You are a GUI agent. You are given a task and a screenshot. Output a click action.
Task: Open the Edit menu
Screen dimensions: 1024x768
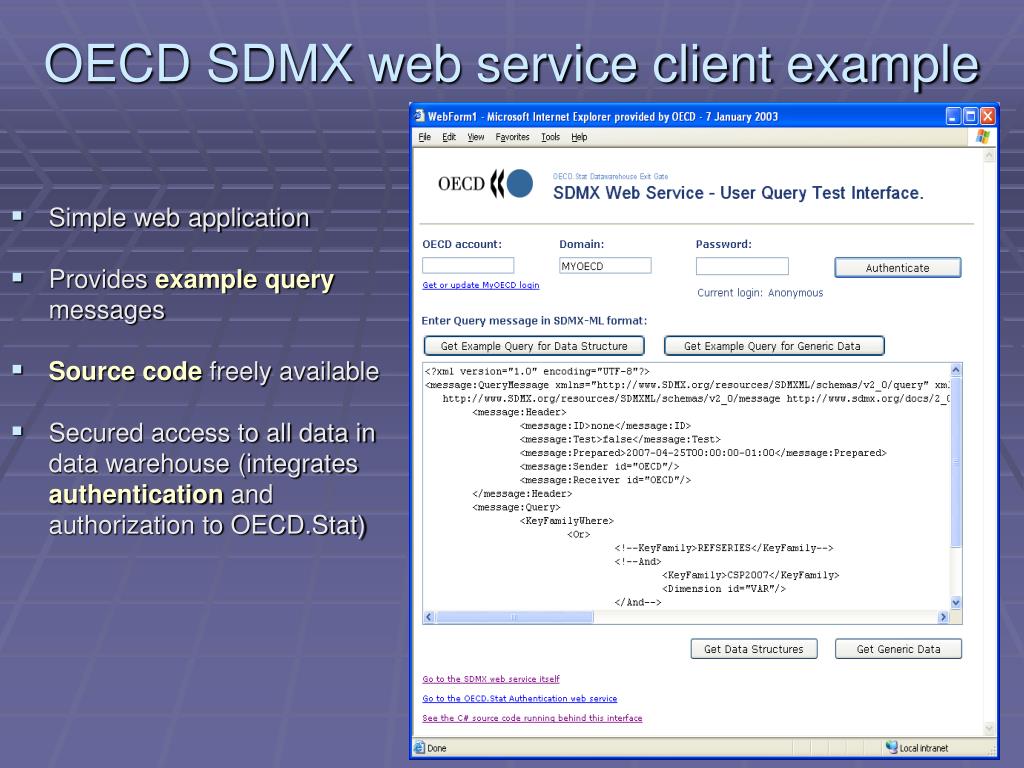[x=449, y=137]
